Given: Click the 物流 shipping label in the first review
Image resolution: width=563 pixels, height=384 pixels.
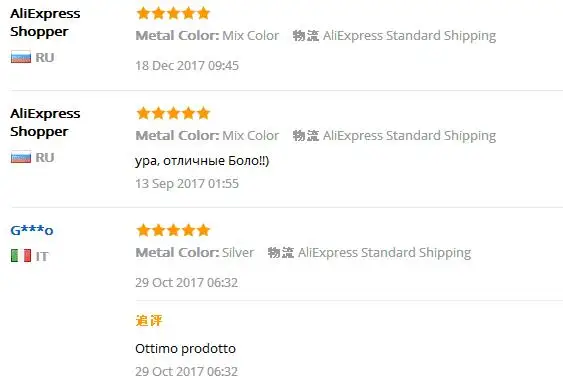Looking at the screenshot, I should pyautogui.click(x=306, y=36).
